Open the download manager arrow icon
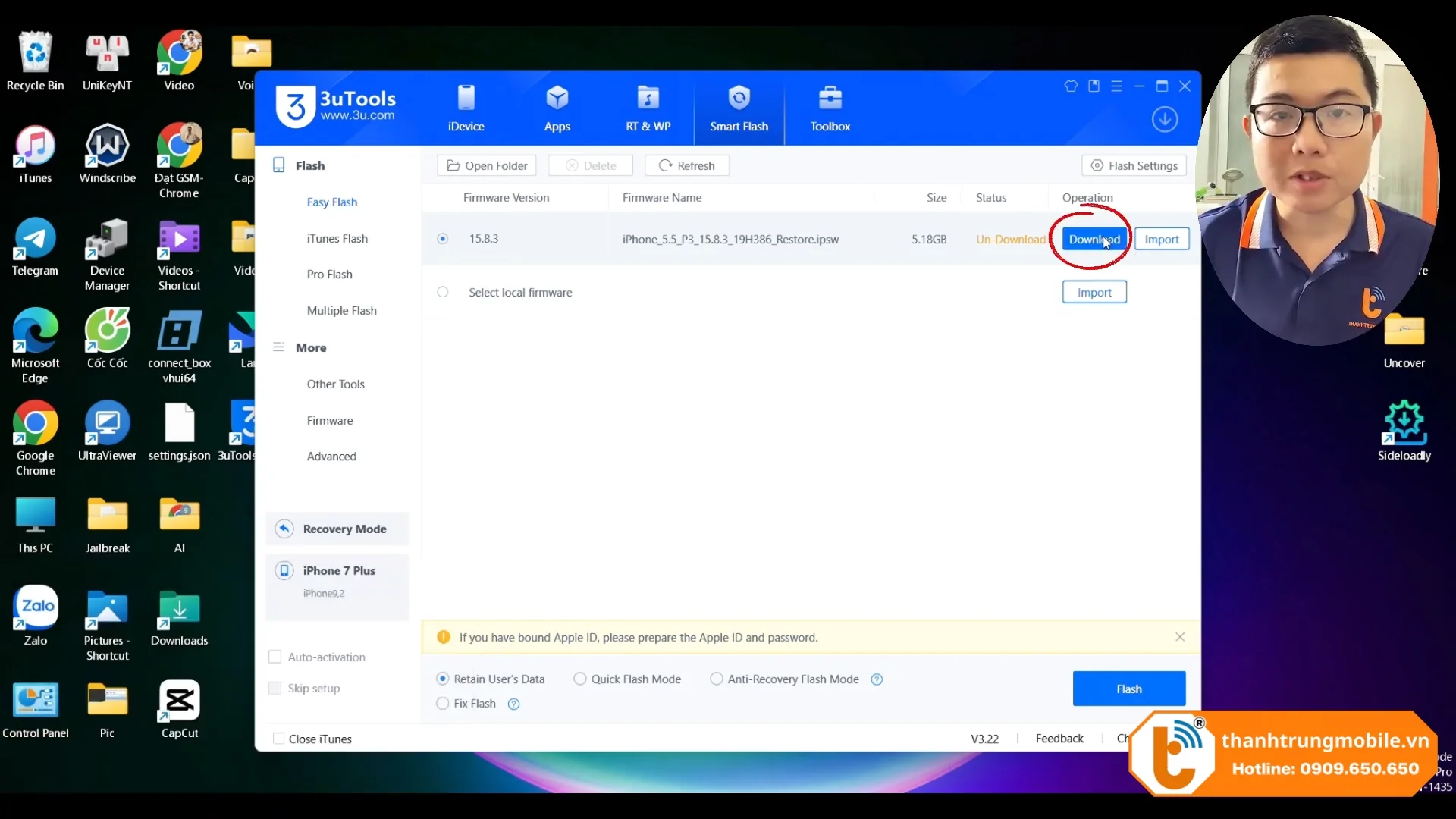Viewport: 1456px width, 819px height. click(1164, 119)
